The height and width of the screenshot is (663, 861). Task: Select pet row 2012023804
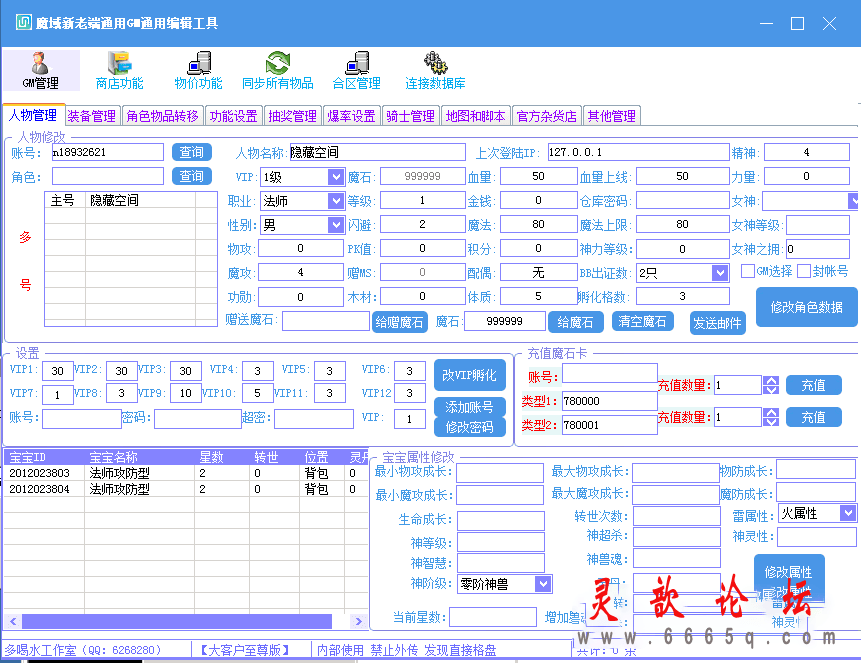point(186,489)
